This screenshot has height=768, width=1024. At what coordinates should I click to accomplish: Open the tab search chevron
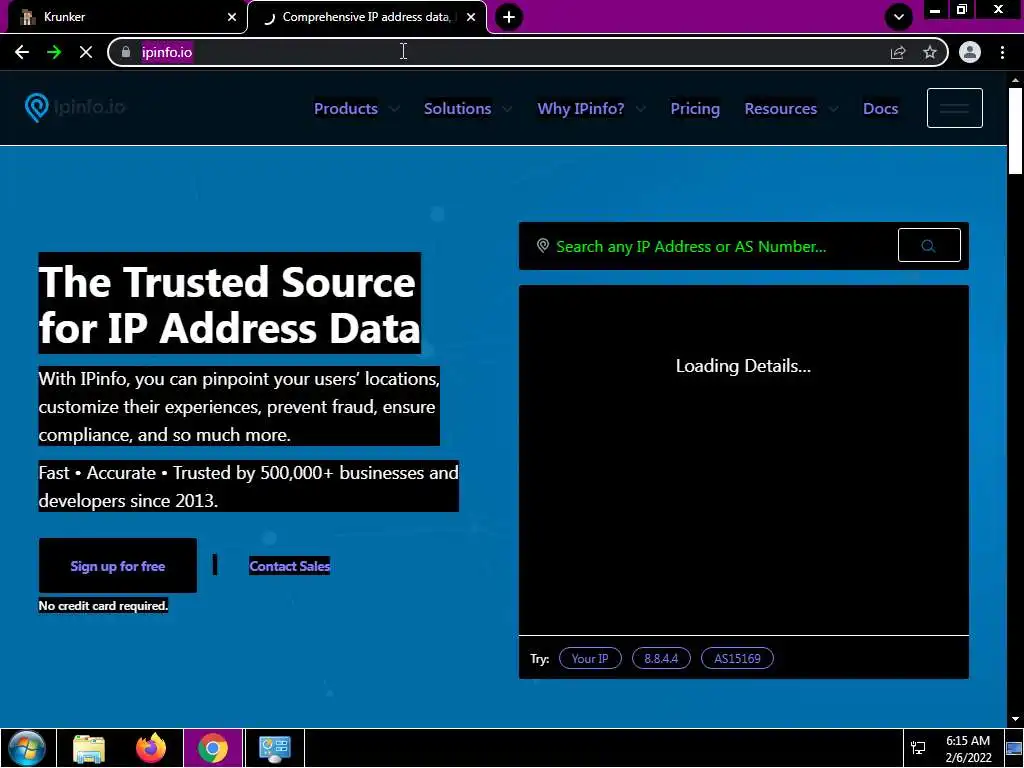[899, 17]
